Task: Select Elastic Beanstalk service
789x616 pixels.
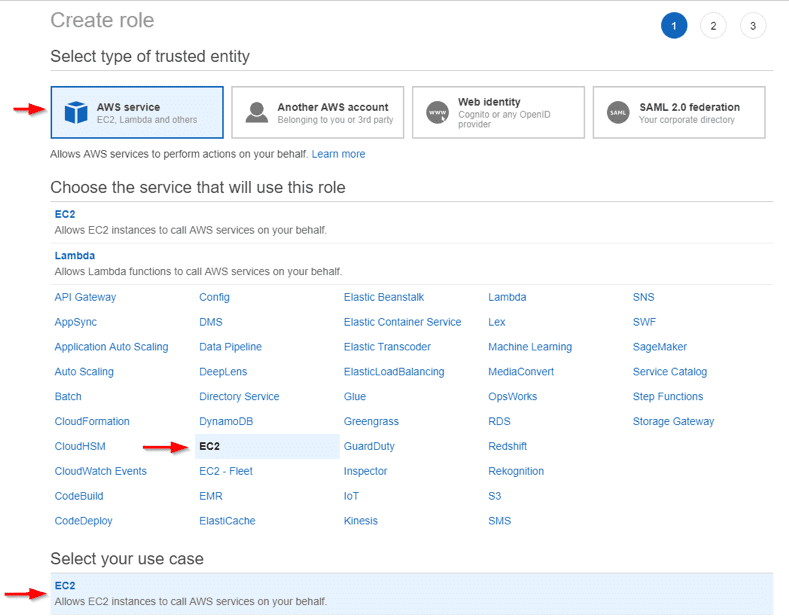Action: pos(384,297)
